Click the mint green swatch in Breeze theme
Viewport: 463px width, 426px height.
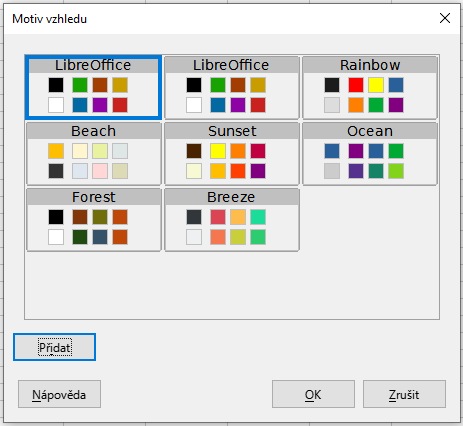click(x=258, y=217)
